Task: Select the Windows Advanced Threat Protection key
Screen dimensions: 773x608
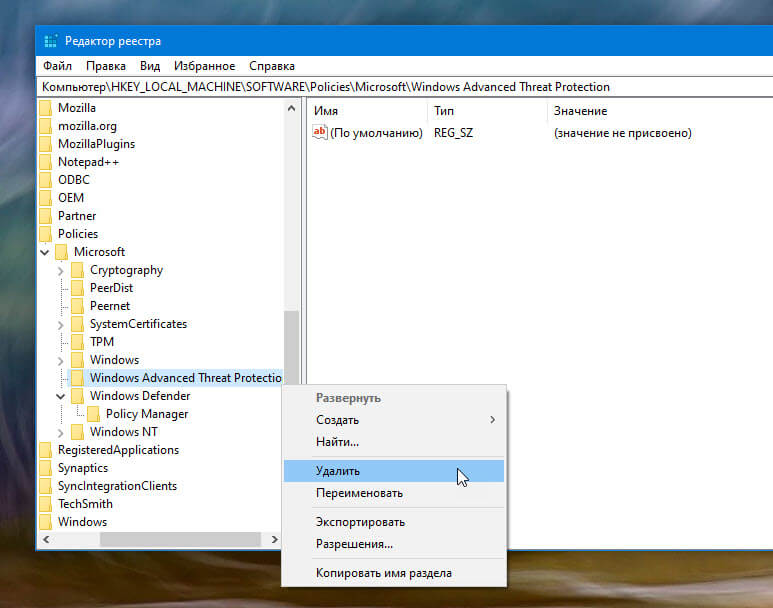Action: [185, 378]
